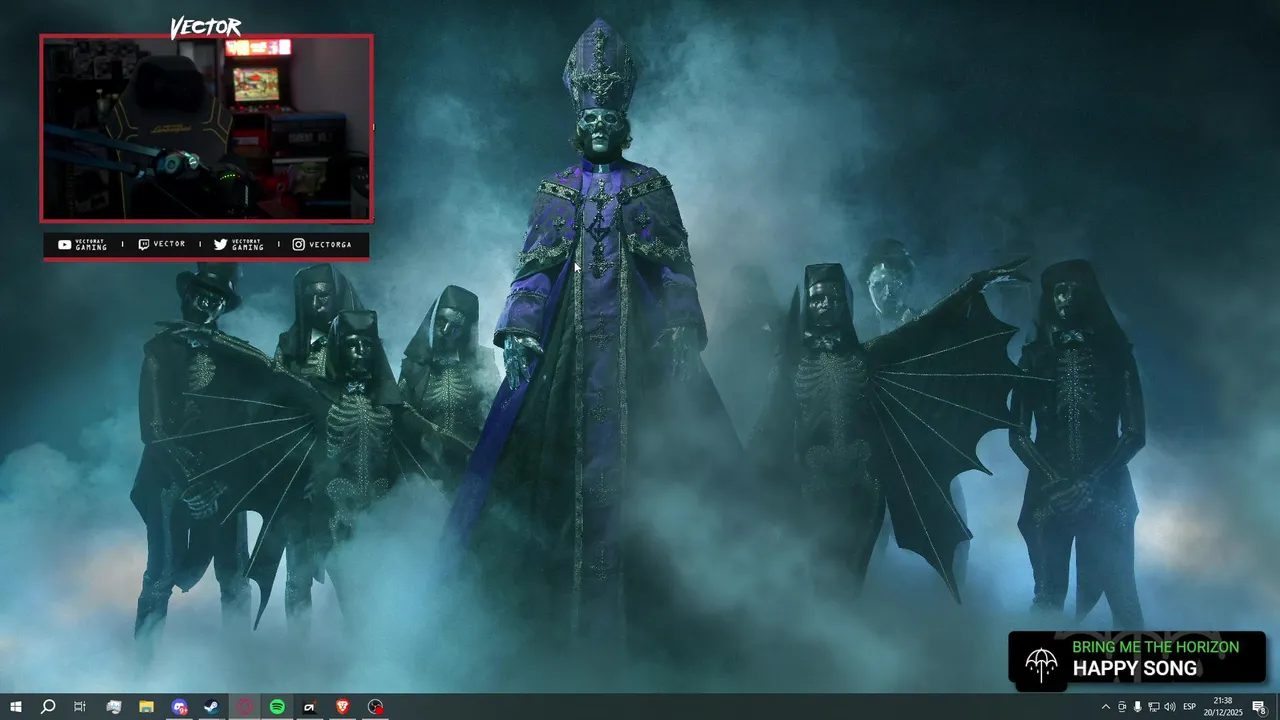Screen dimensions: 1280x720
Task: Open network settings tray icon
Action: (x=1154, y=706)
